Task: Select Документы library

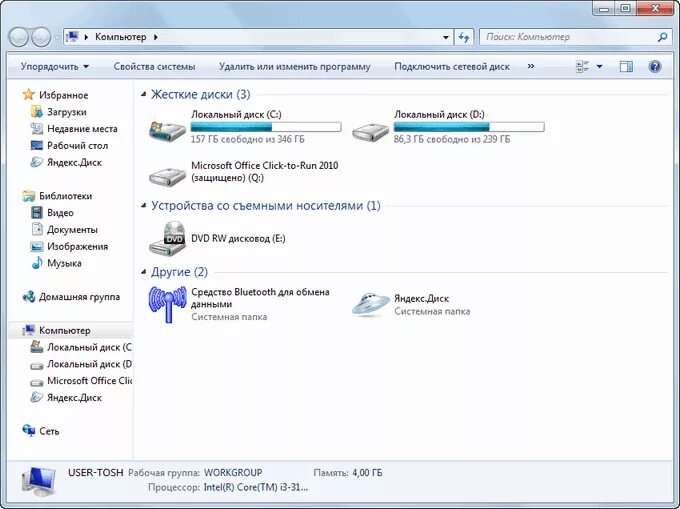Action: 72,229
